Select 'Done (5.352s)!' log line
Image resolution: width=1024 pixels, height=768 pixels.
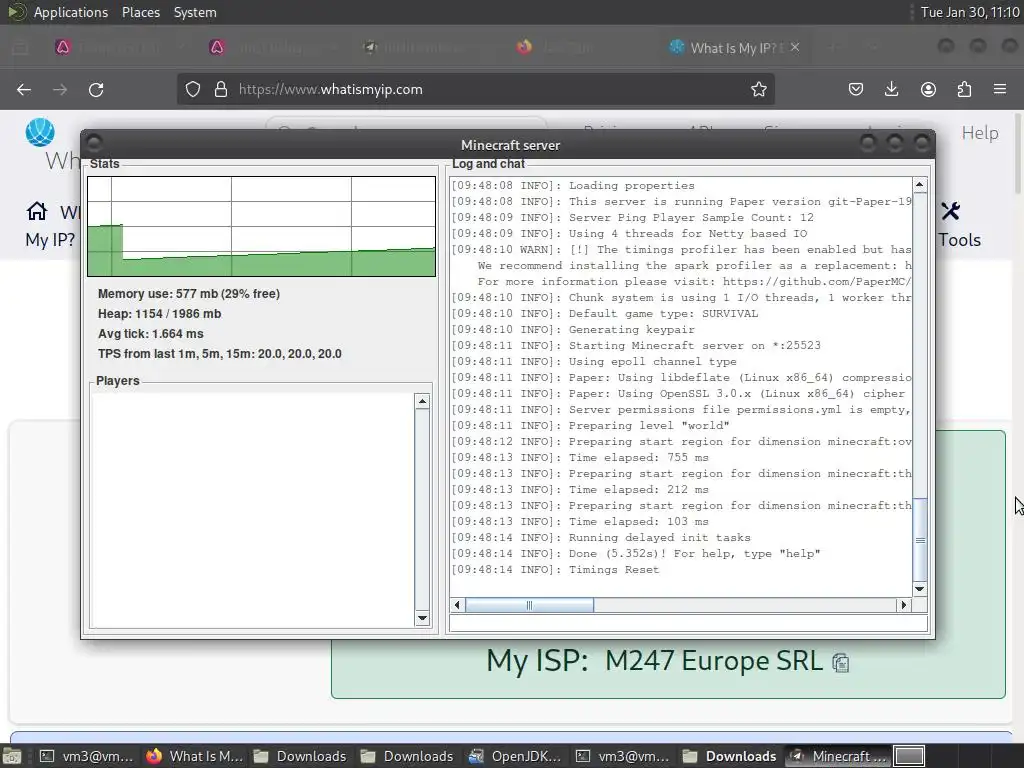click(635, 554)
